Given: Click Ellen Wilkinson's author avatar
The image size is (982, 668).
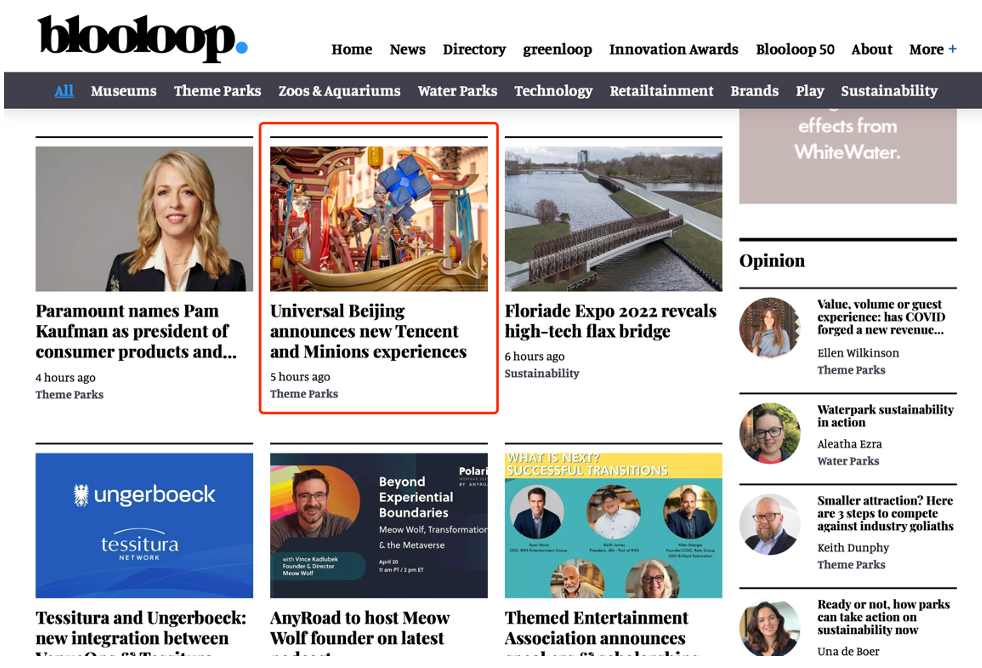Looking at the screenshot, I should pyautogui.click(x=770, y=328).
